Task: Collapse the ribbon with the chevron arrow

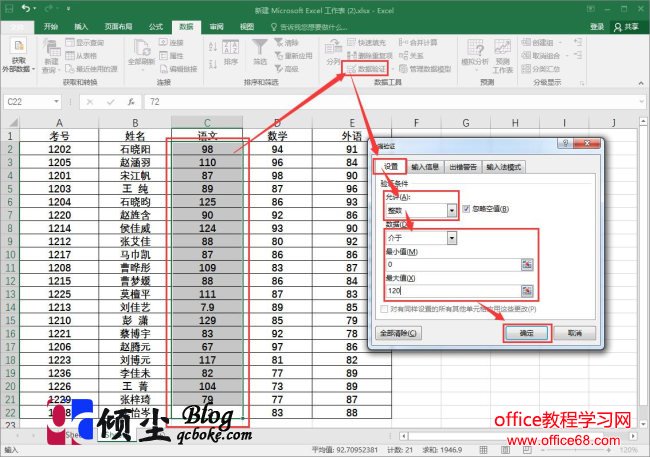Action: point(641,83)
